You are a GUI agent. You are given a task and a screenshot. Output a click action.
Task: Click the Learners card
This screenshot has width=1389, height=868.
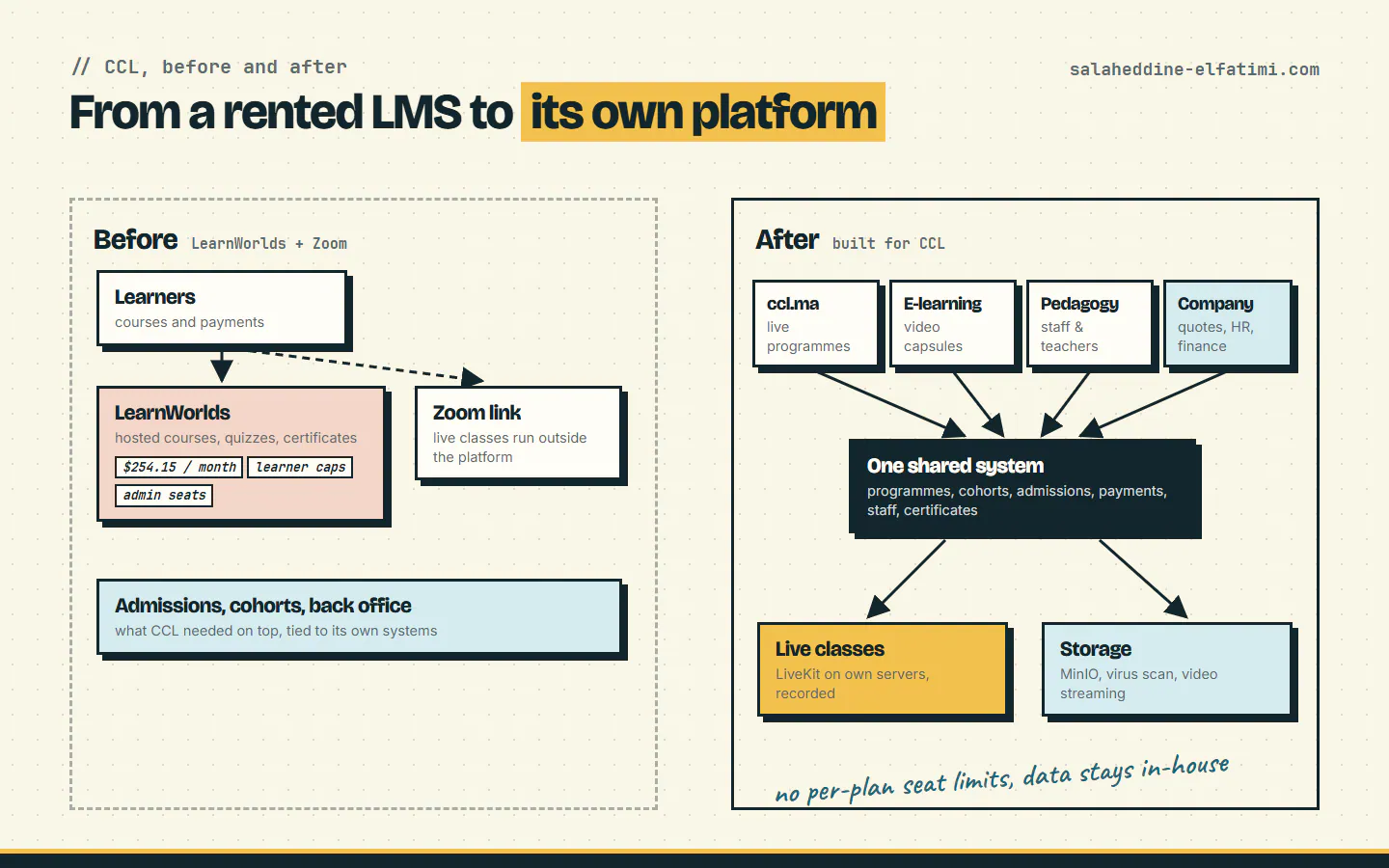pyautogui.click(x=222, y=309)
